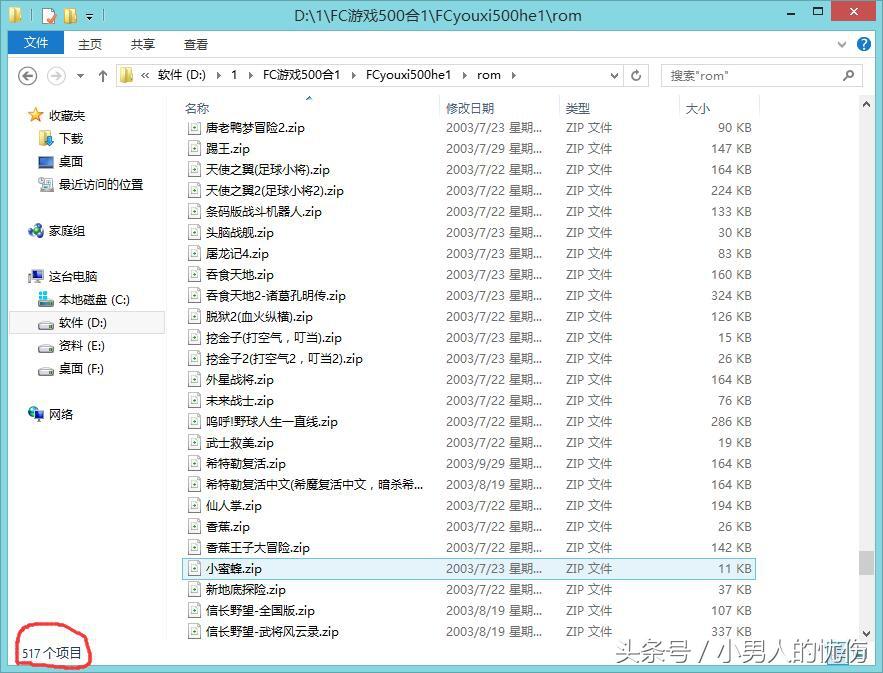Open Quick Access Toolbar customize dropdown

[x=90, y=16]
